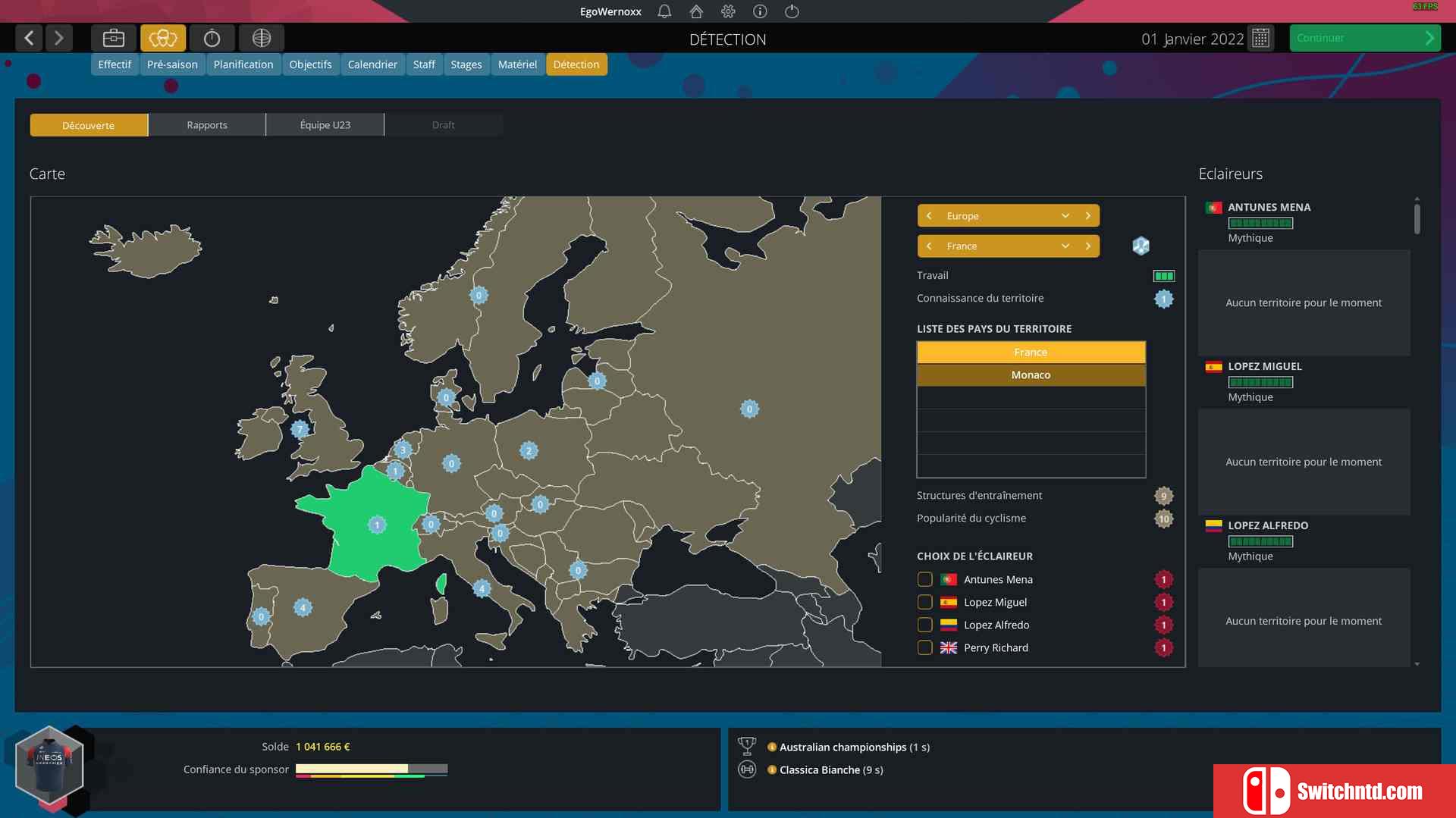Click the green Continuer button
This screenshot has width=1456, height=818.
coord(1365,38)
